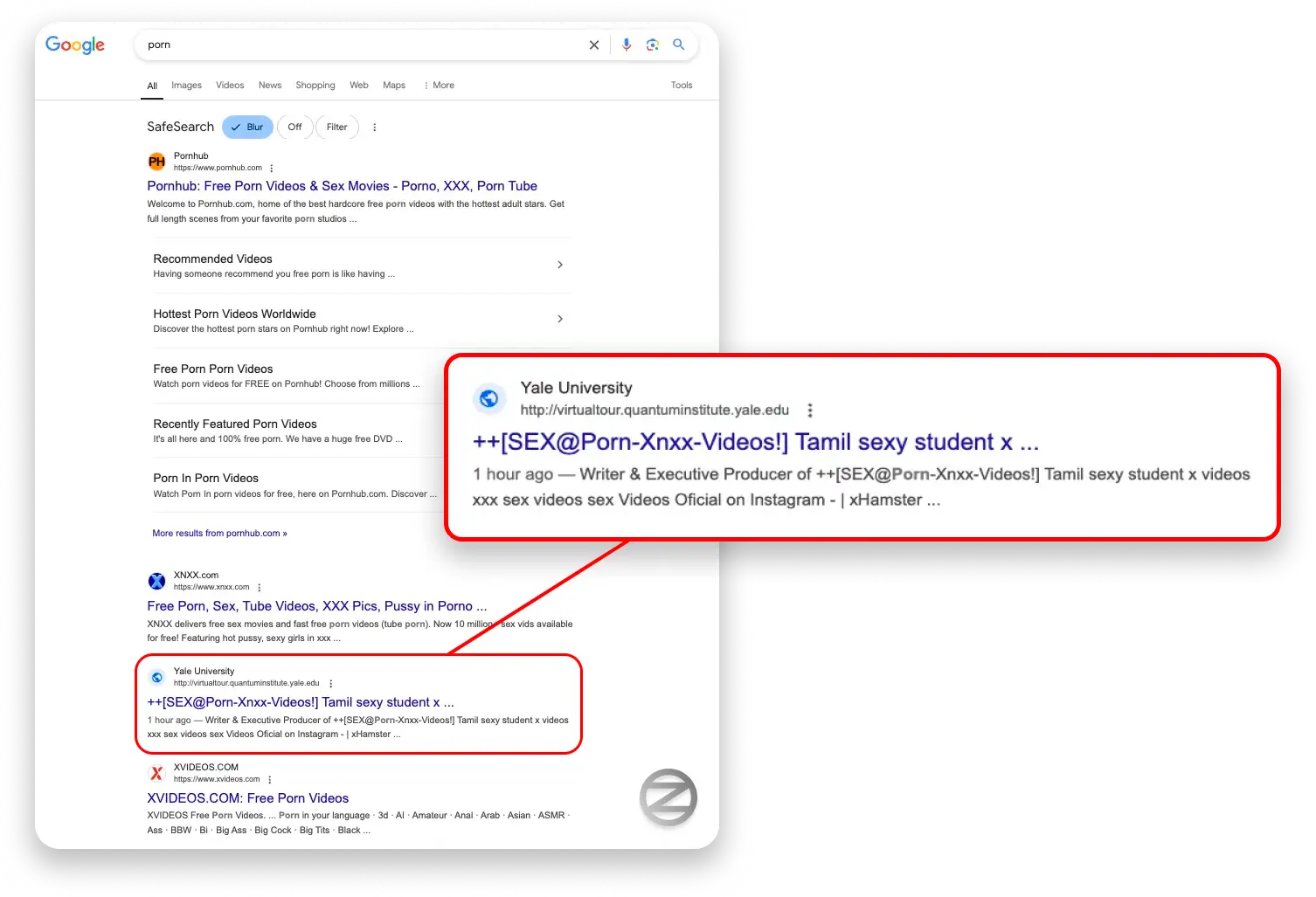This screenshot has width=1316, height=897.
Task: Start voice search with the microphone icon
Action: pyautogui.click(x=627, y=45)
